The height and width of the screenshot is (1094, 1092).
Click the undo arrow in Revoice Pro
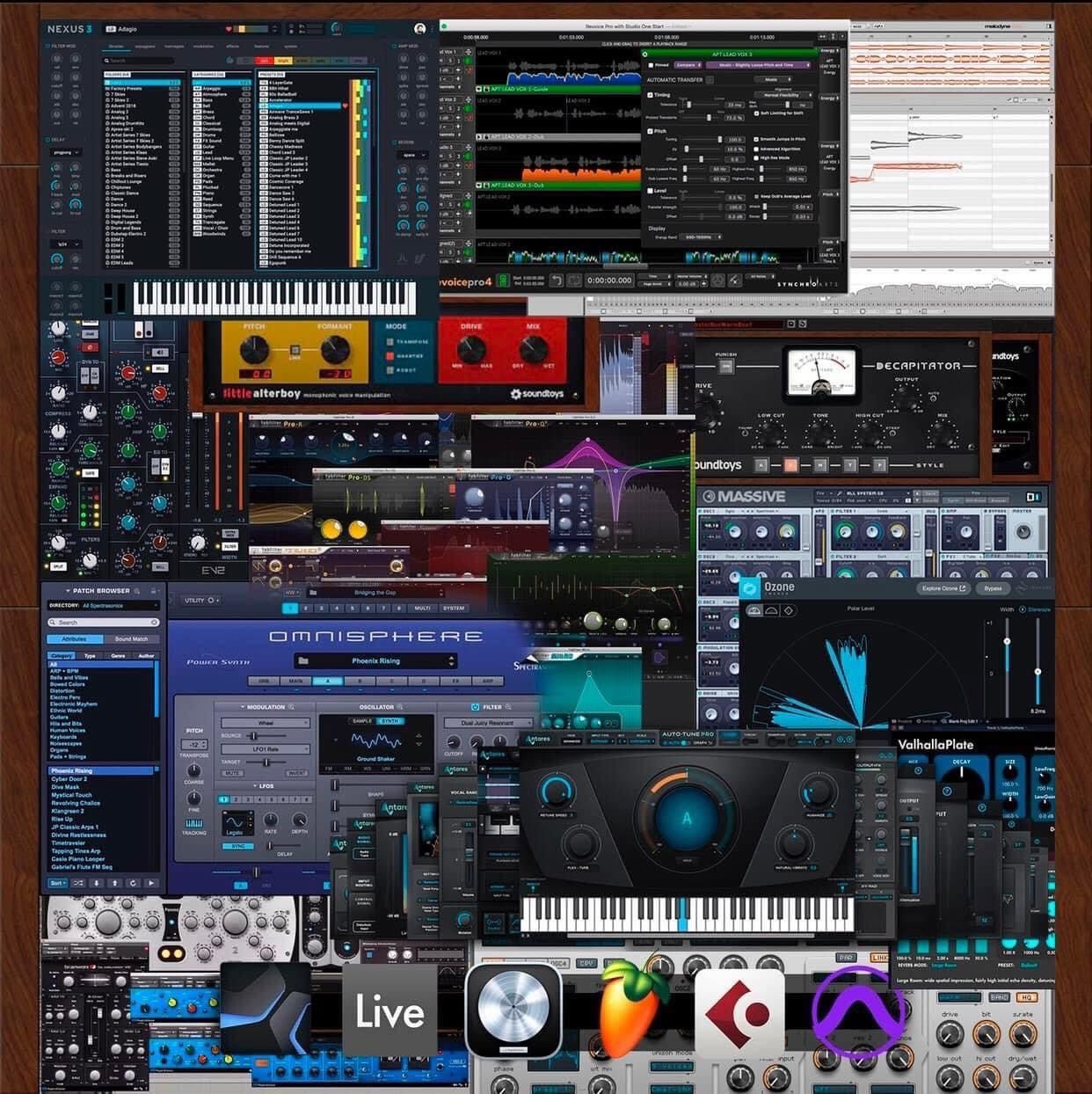pyautogui.click(x=557, y=281)
